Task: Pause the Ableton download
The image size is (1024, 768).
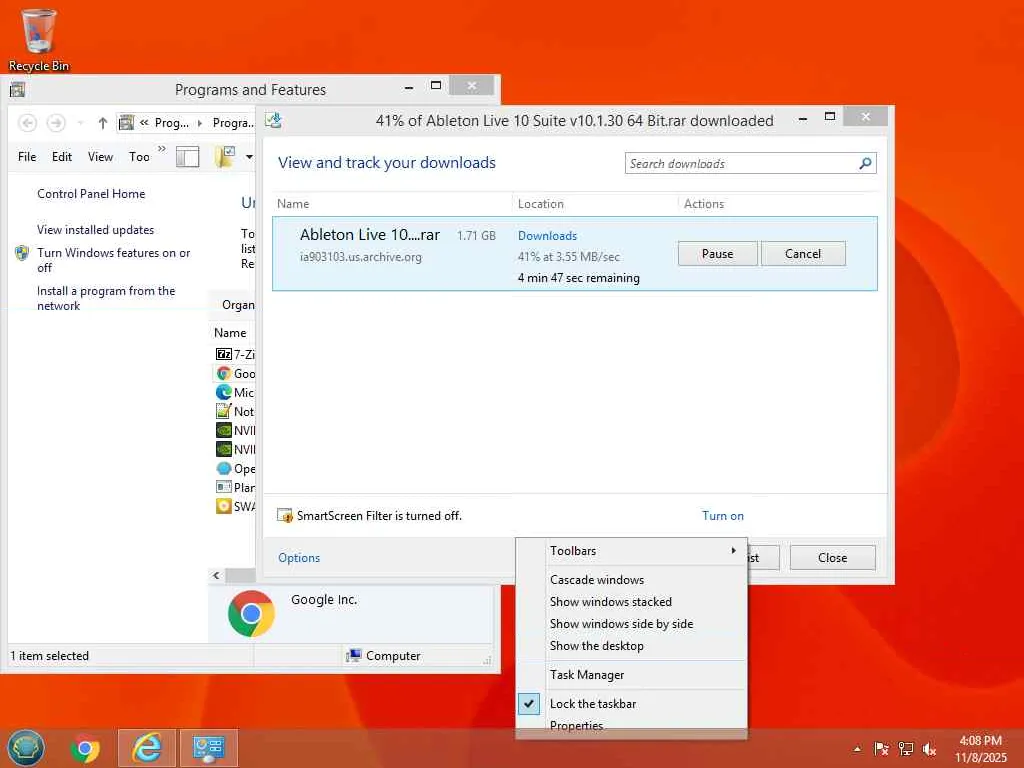Action: pos(718,253)
